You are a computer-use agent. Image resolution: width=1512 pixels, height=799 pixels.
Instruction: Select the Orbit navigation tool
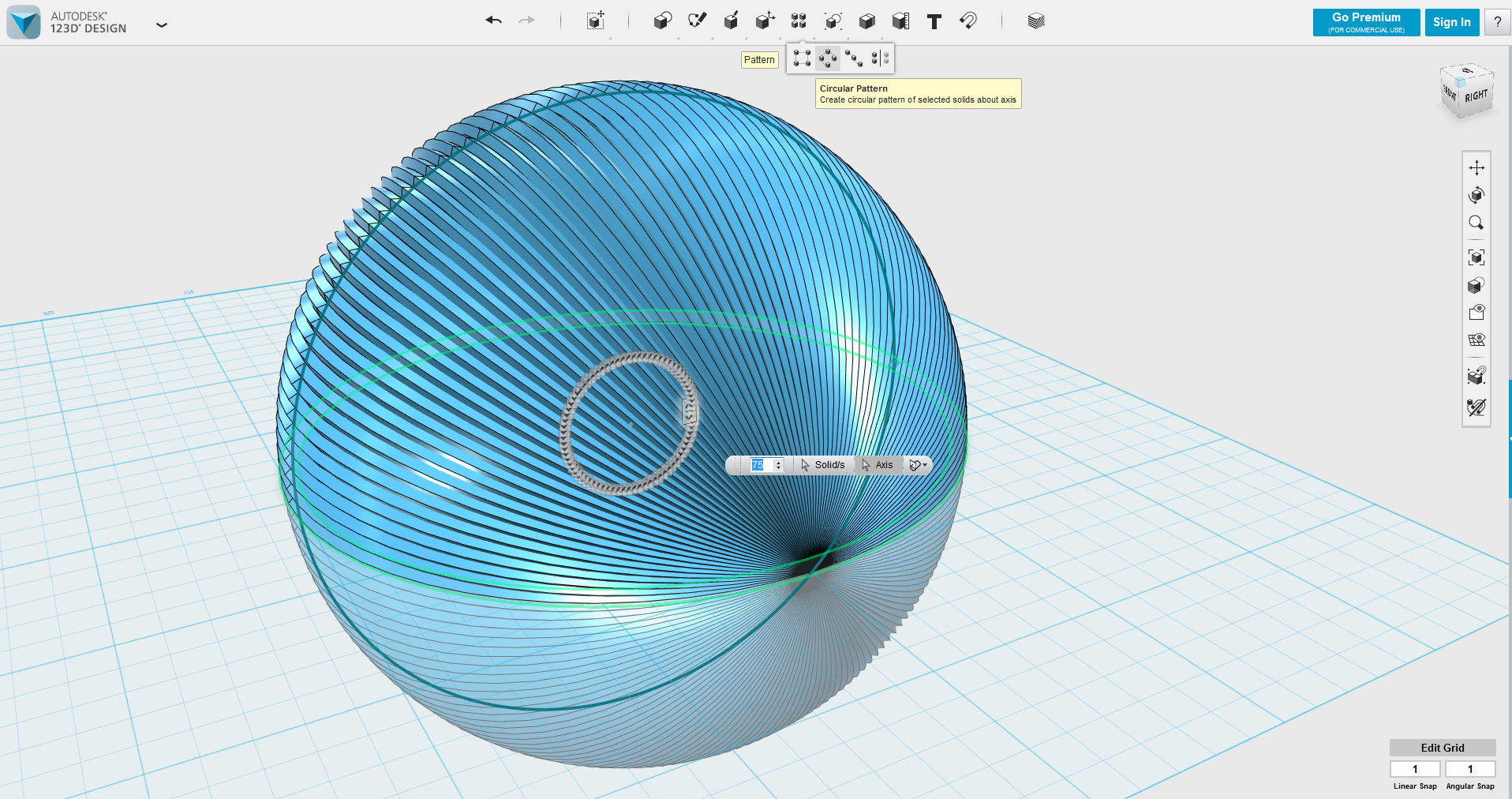(1476, 195)
